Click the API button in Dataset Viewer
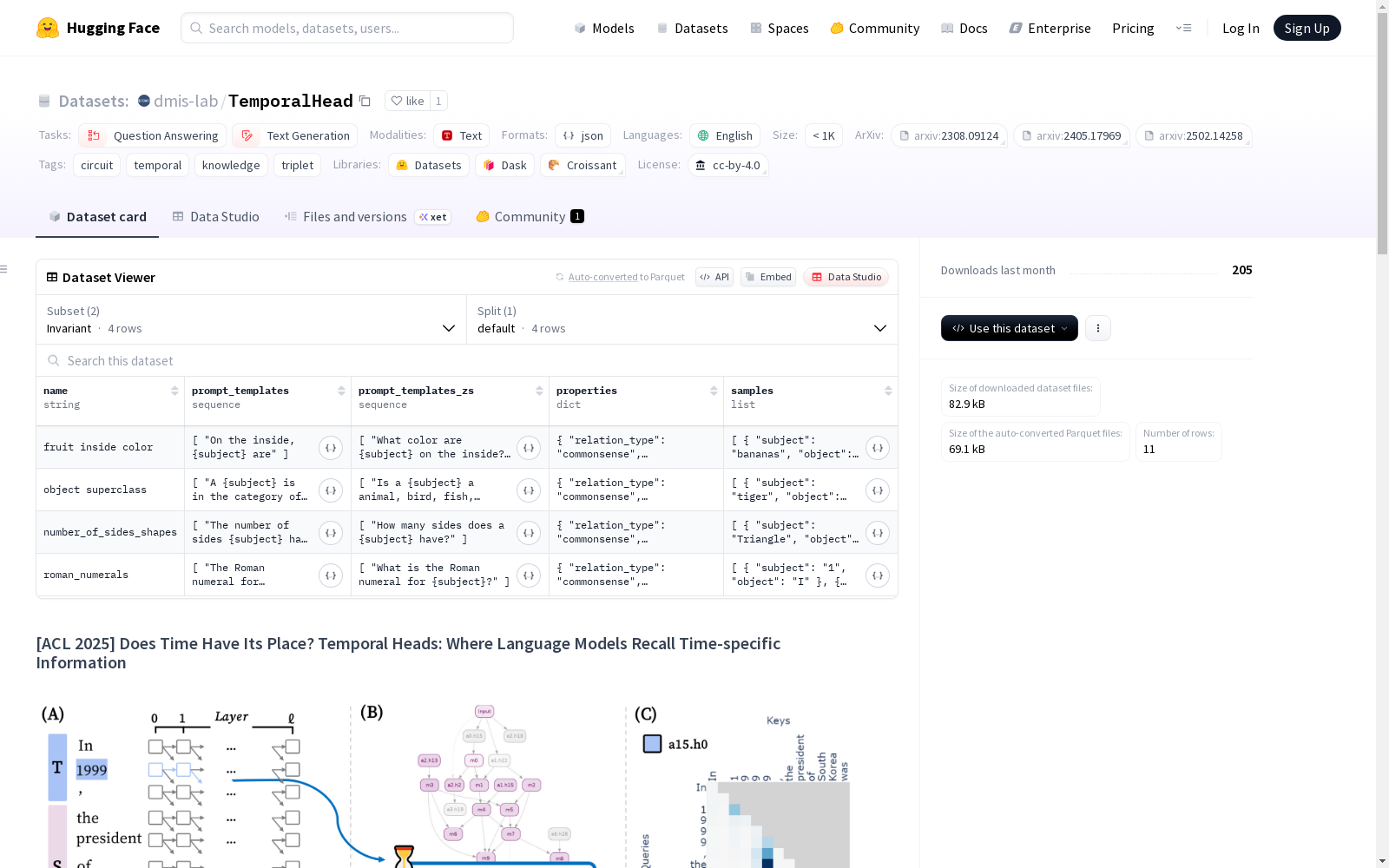Screen dimensions: 1389x868 coord(714,277)
